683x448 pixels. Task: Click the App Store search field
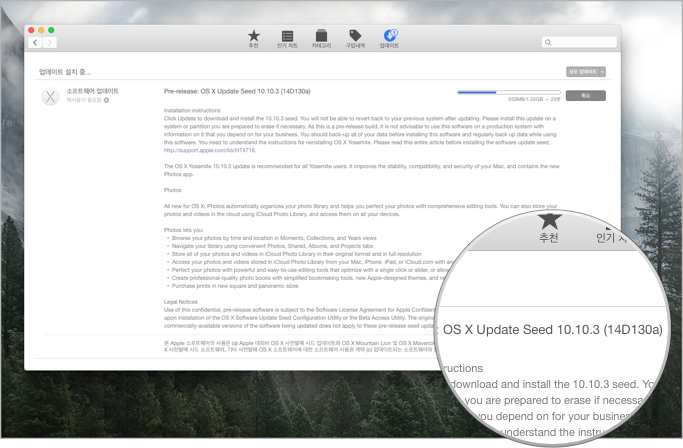point(579,42)
